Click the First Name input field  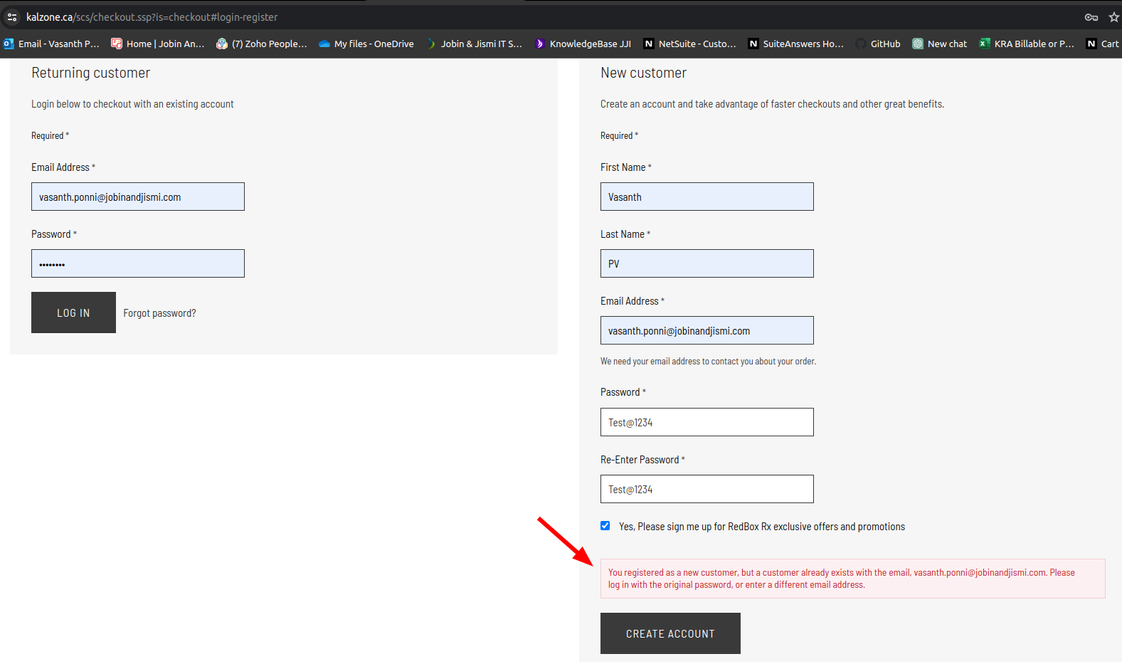[x=707, y=197]
